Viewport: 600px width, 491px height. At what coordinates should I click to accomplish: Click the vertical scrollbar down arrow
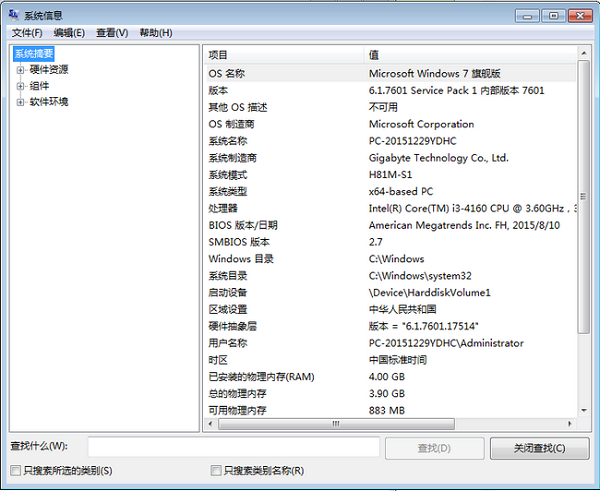pos(584,411)
